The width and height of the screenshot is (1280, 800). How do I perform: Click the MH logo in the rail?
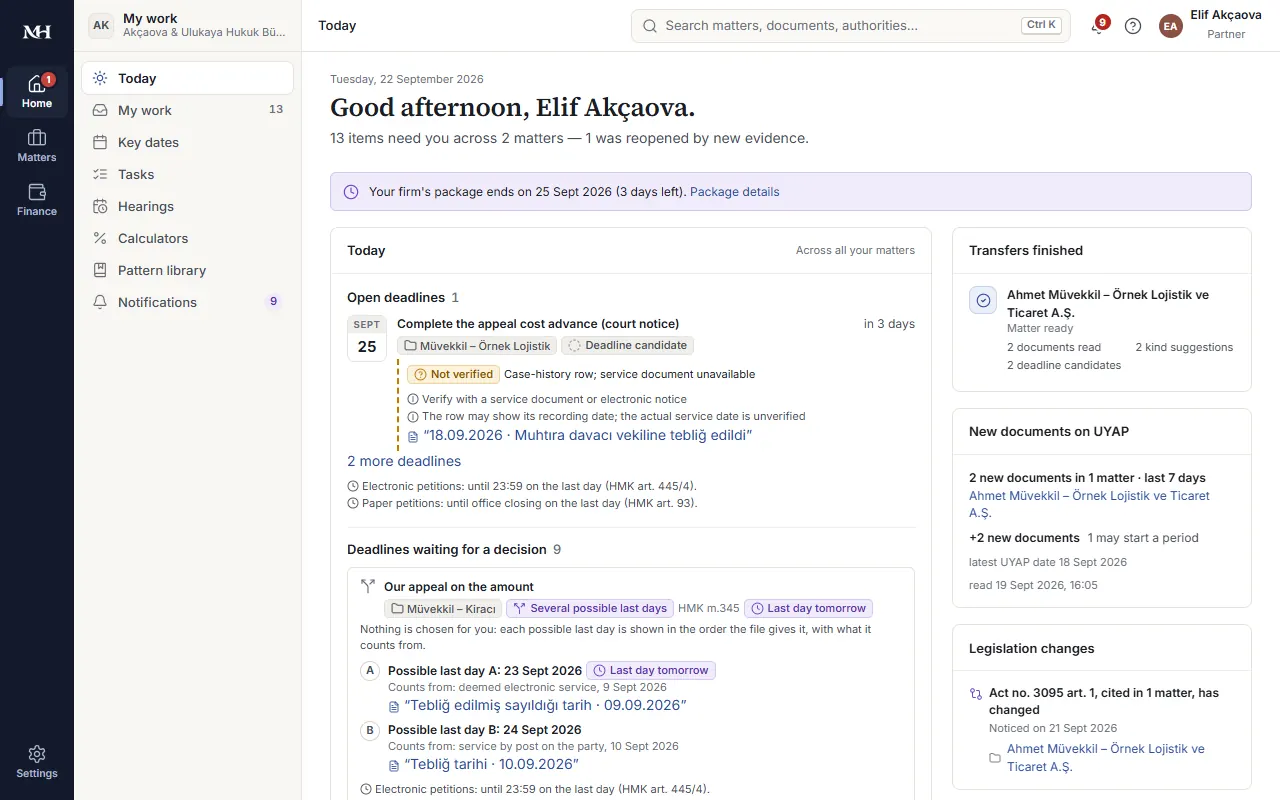pyautogui.click(x=37, y=32)
